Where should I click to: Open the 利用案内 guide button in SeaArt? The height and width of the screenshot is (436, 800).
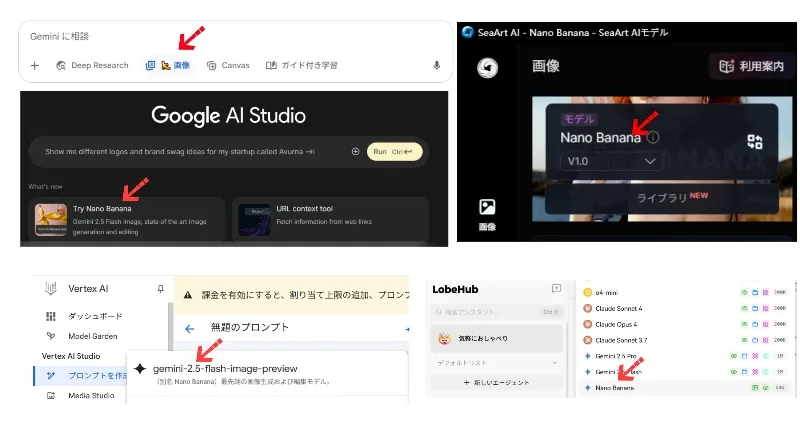[x=751, y=66]
